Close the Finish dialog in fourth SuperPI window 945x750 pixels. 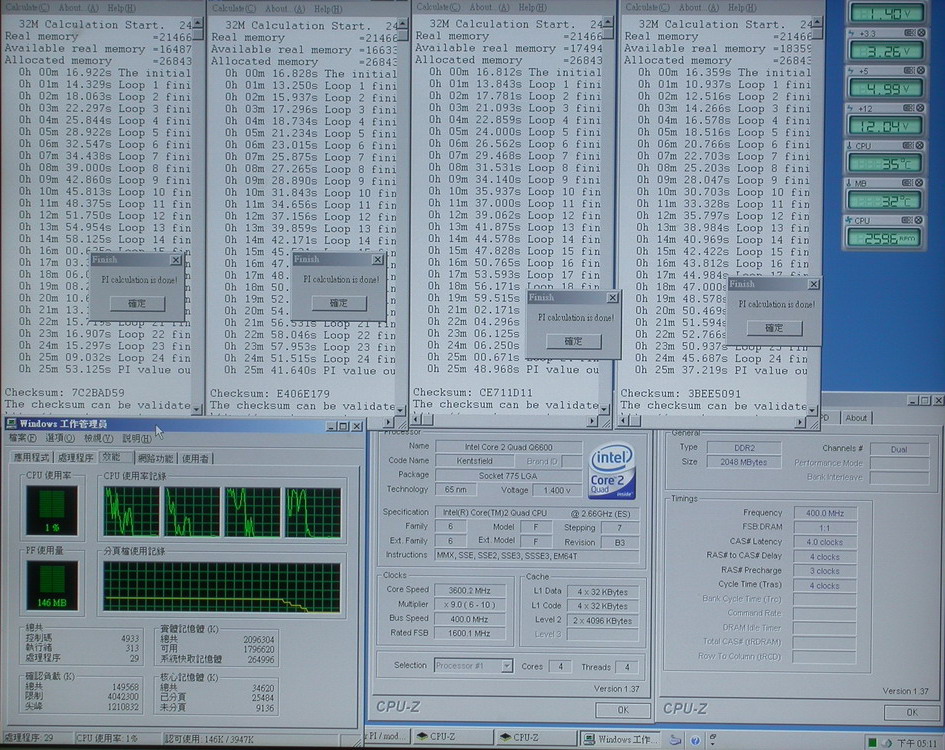[813, 284]
